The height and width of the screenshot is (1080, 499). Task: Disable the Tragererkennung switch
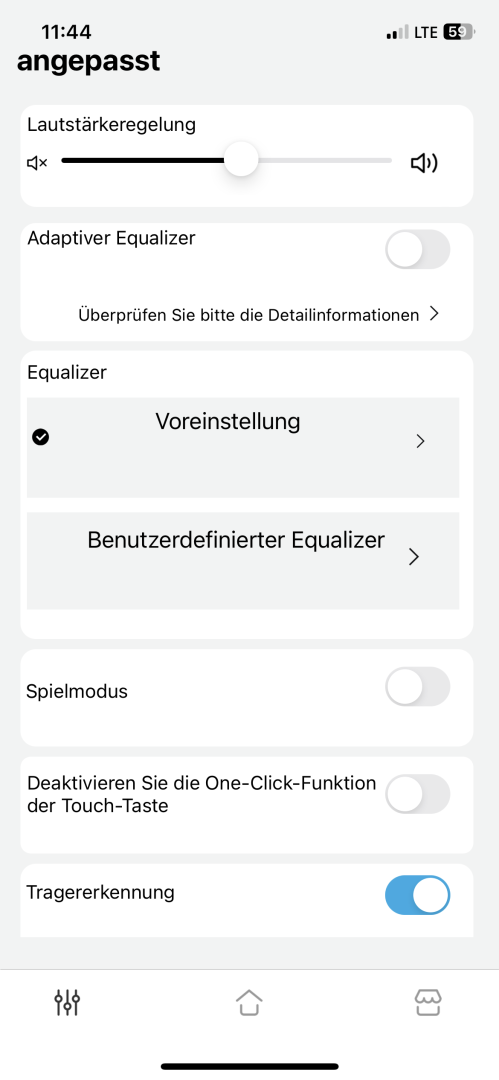tap(418, 895)
